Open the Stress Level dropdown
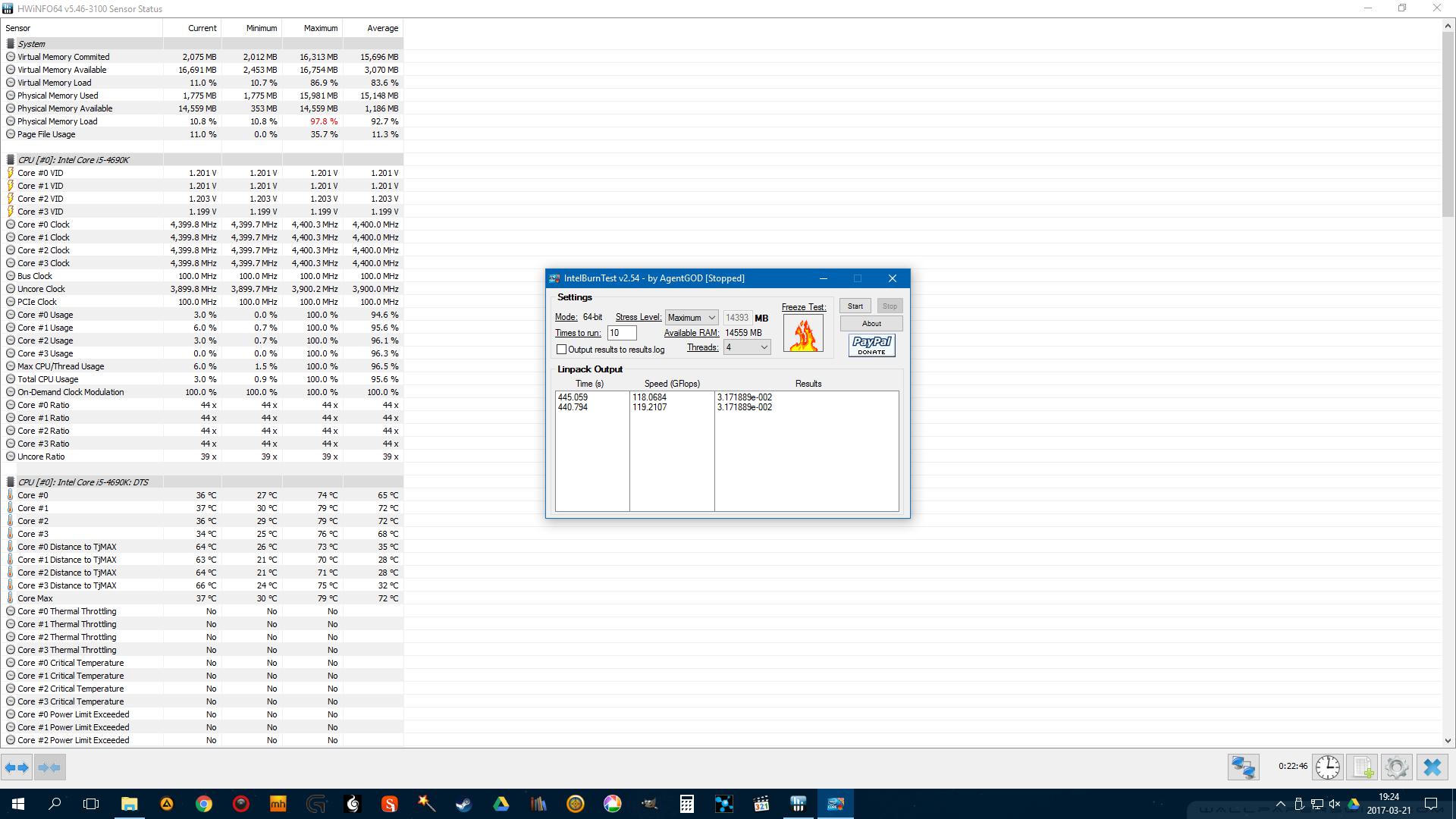 tap(691, 318)
